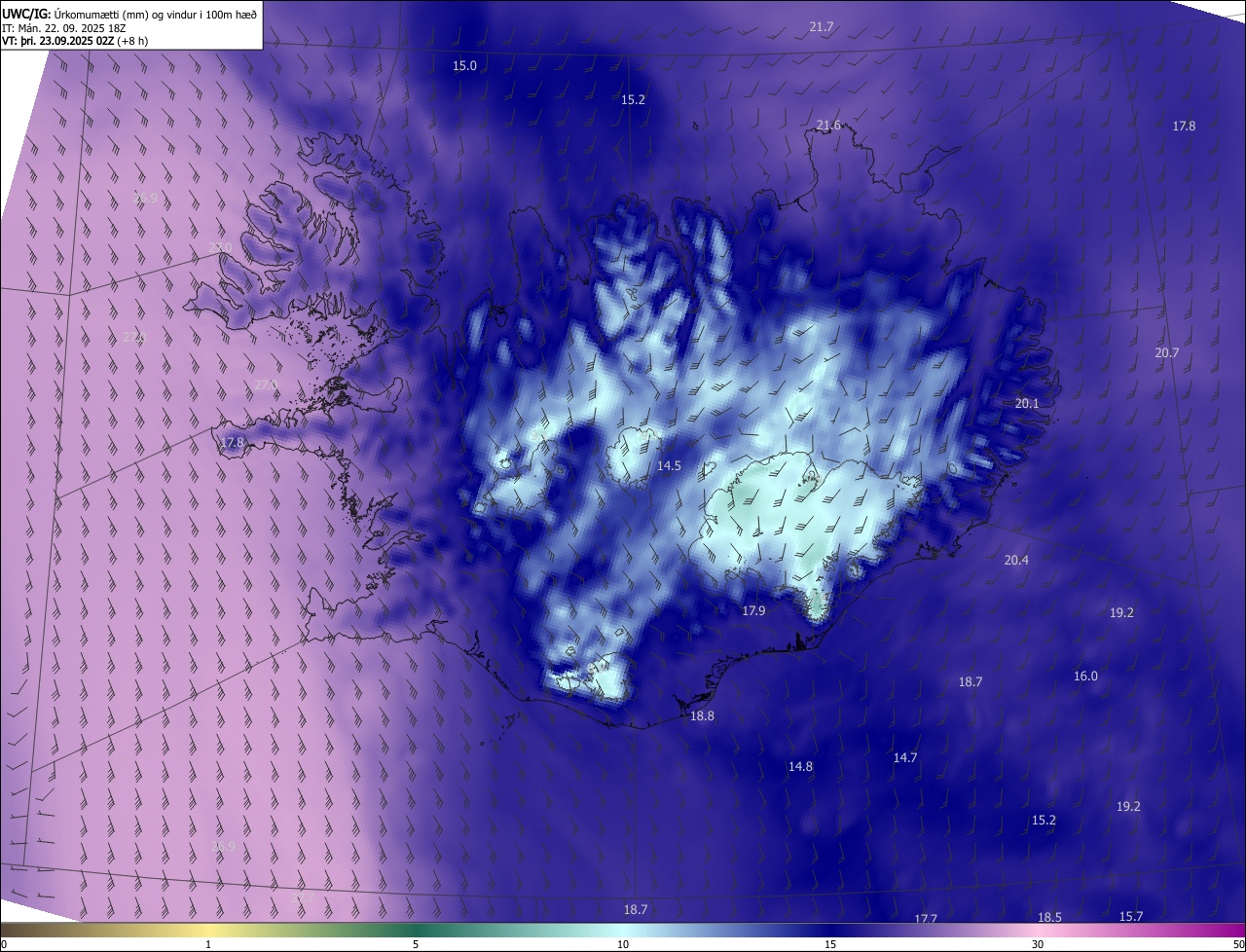Screen dimensions: 1246x952
Task: Click the 15.7 value above the color scale
Action: pos(1130,917)
